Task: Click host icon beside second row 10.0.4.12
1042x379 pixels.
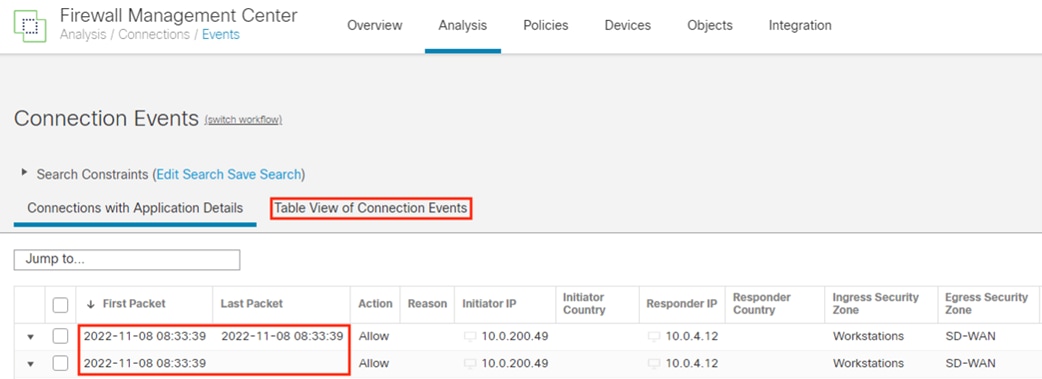Action: pyautogui.click(x=654, y=363)
